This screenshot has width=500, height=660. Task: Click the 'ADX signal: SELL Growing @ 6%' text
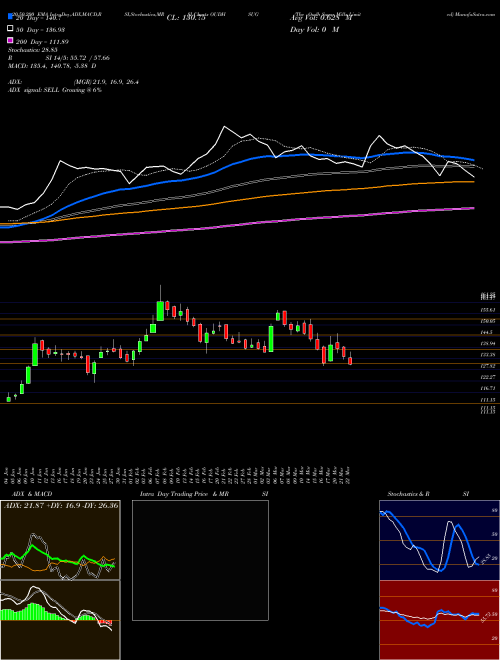click(55, 90)
